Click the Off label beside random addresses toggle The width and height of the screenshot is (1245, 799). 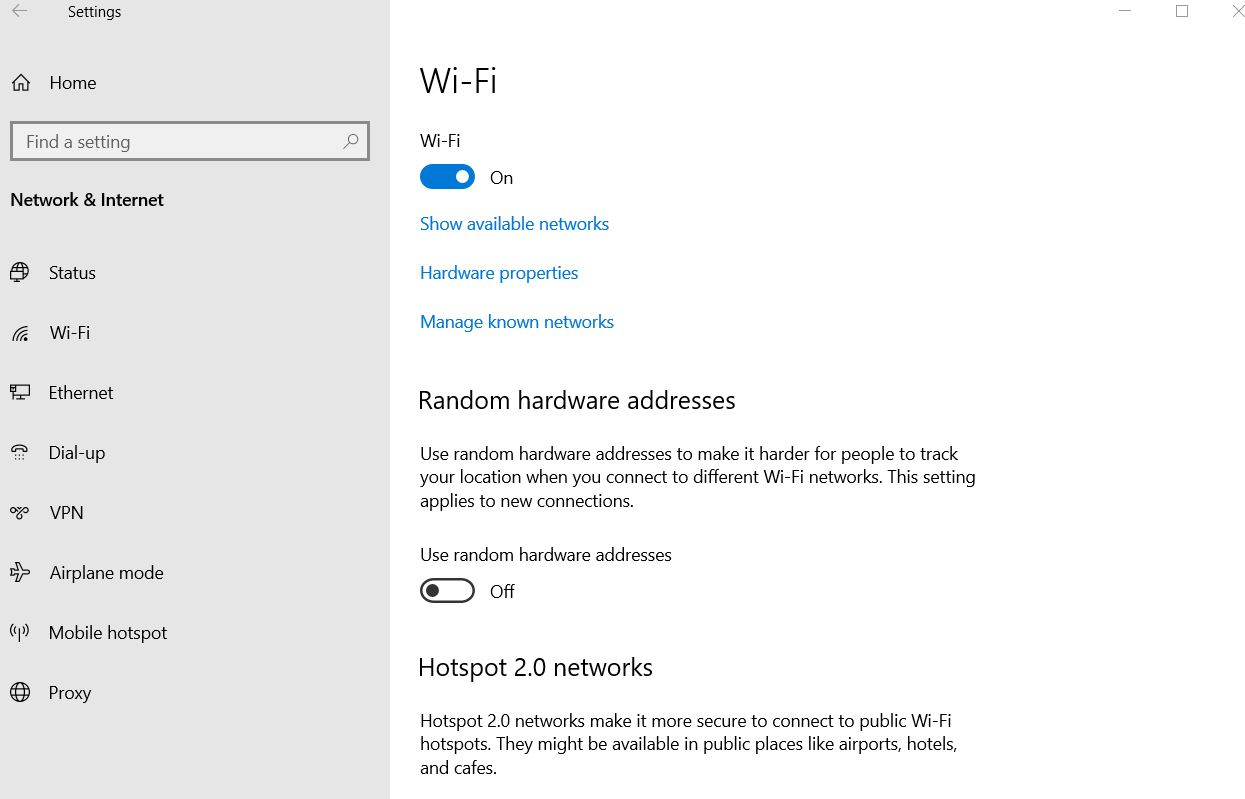click(502, 592)
